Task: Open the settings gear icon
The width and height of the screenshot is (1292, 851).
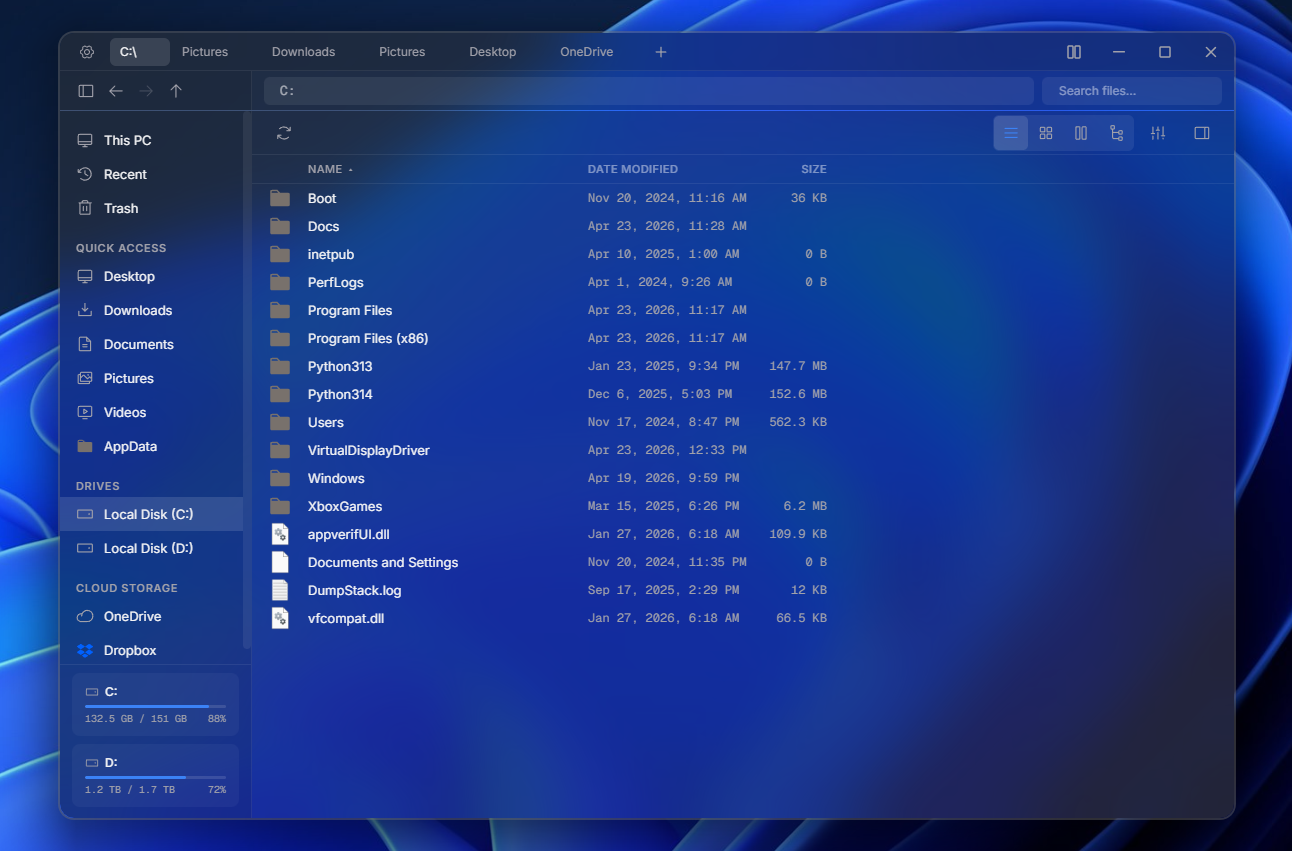Action: (87, 52)
